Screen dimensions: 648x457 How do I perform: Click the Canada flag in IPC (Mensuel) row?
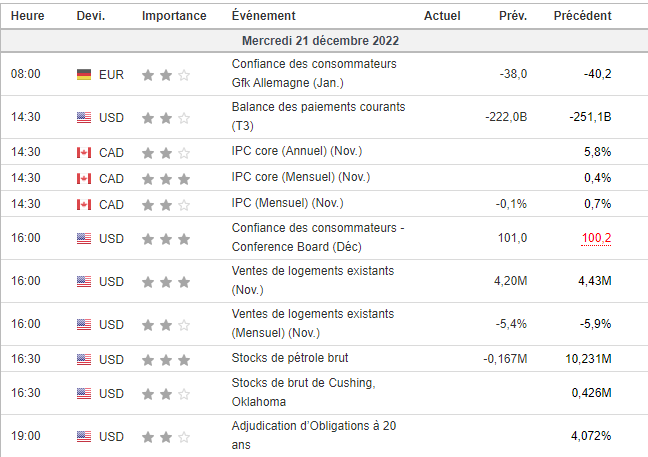84,205
